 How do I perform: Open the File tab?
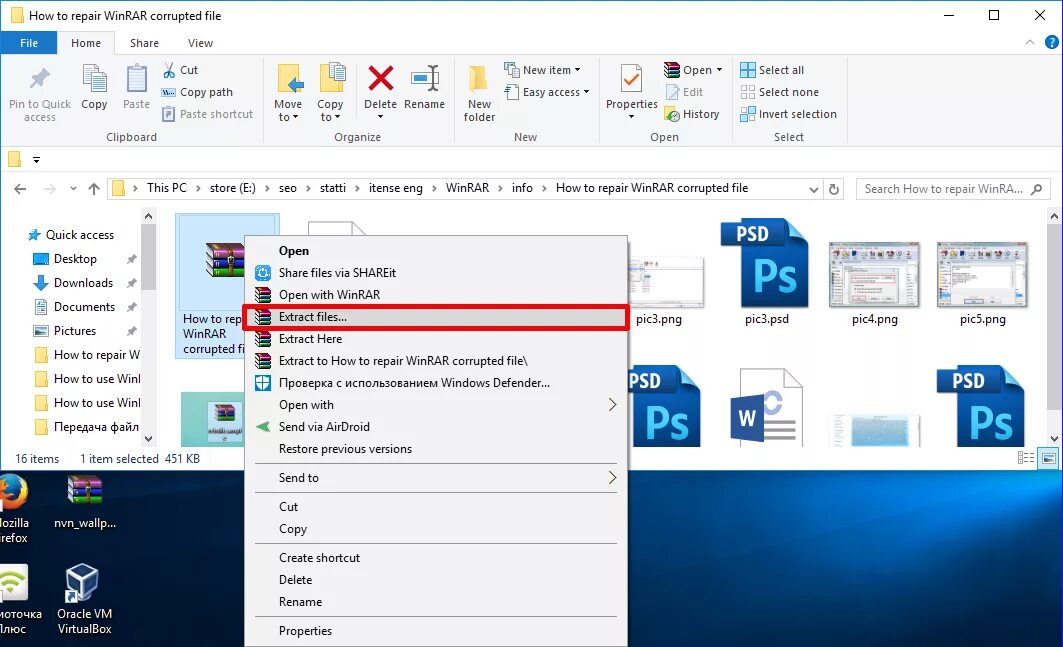tap(29, 43)
